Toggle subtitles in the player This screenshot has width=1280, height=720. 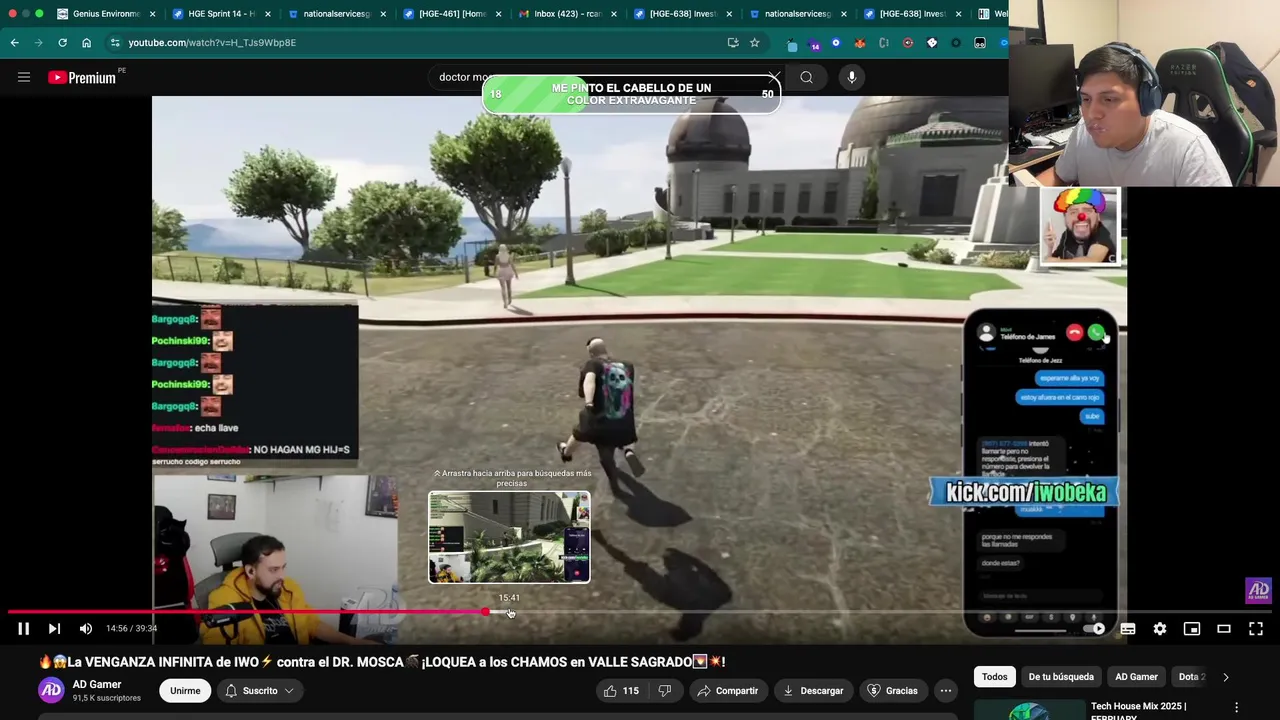tap(1128, 629)
